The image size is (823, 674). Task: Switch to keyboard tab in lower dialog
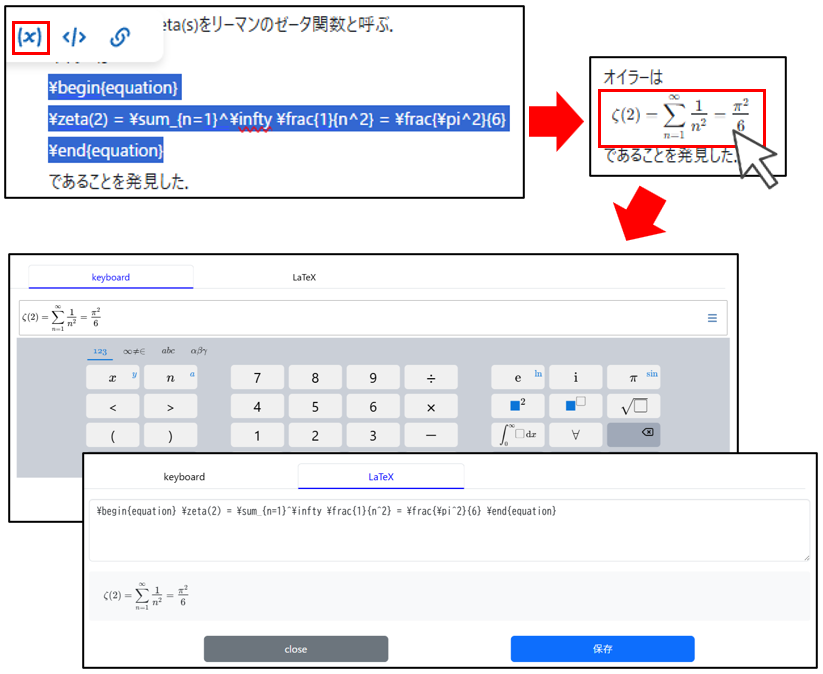point(184,477)
